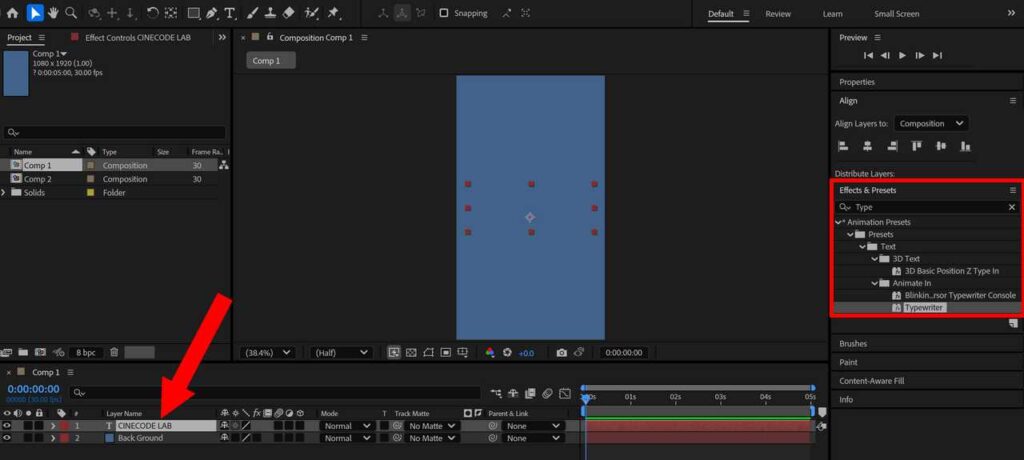
Task: Open Mode dropdown for CINECODE LAB layer
Action: 347,425
